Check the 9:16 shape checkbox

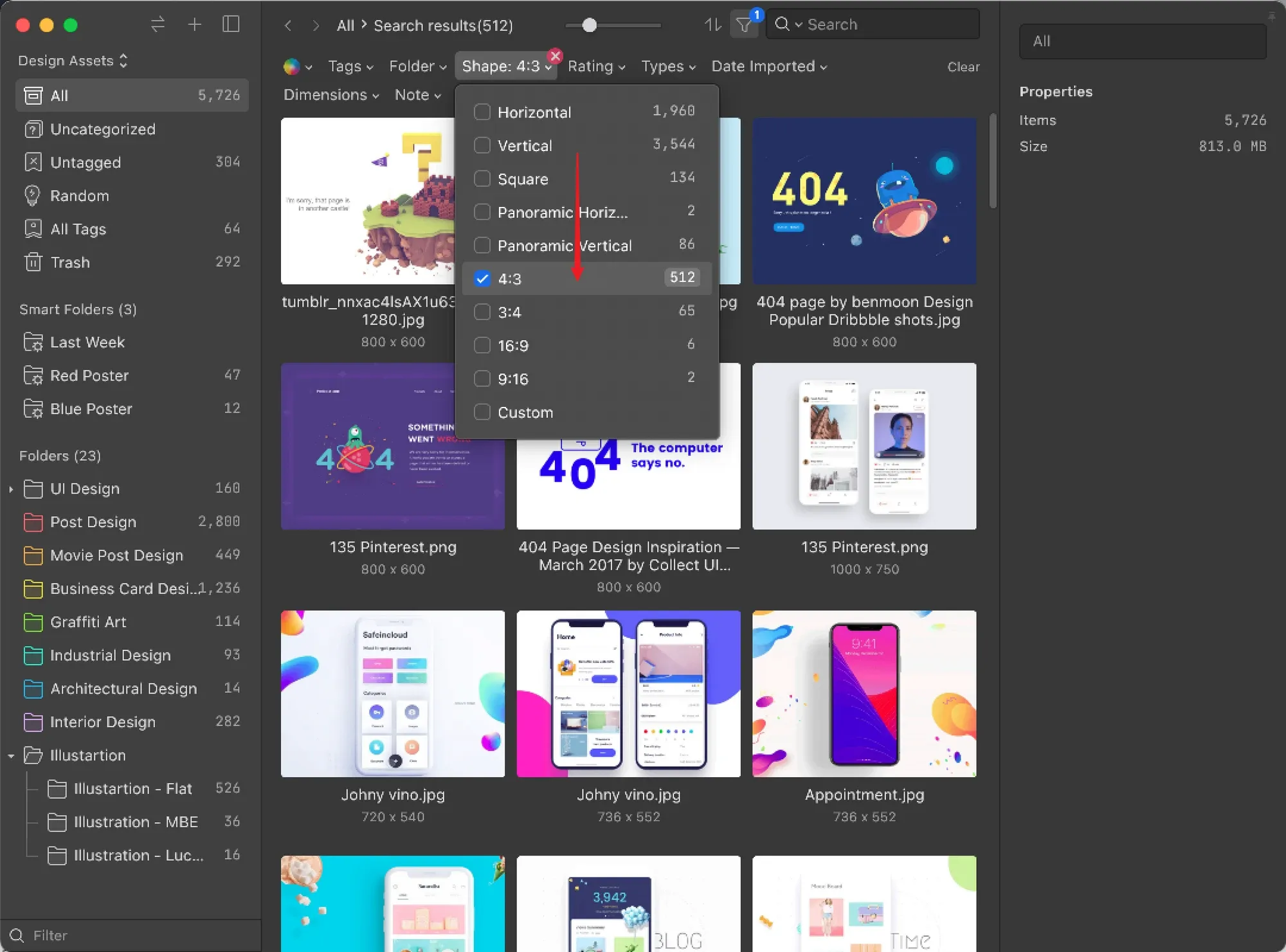[x=482, y=379]
